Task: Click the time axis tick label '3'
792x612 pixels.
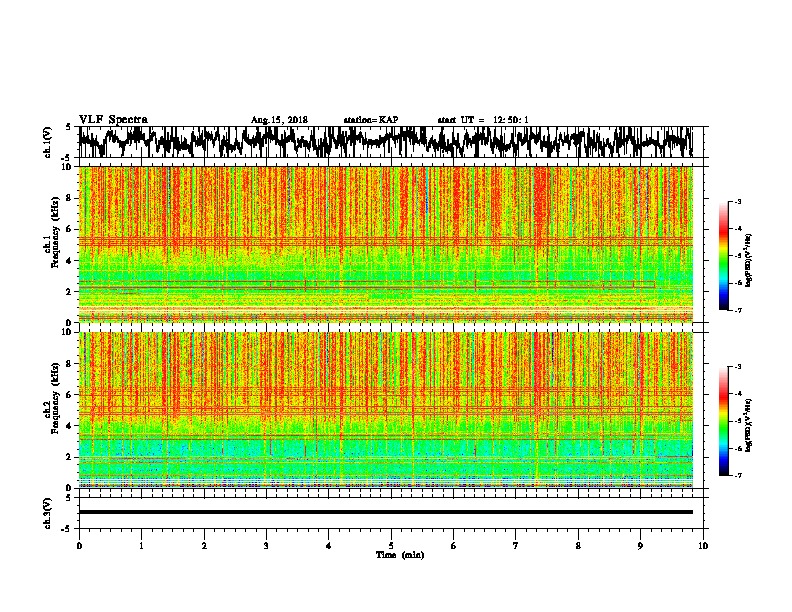Action: coord(266,546)
